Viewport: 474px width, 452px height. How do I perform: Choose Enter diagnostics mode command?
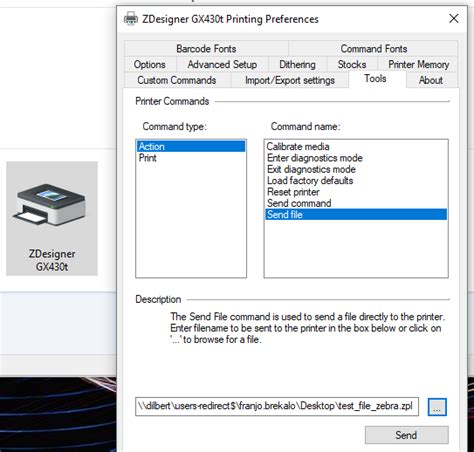click(x=356, y=158)
